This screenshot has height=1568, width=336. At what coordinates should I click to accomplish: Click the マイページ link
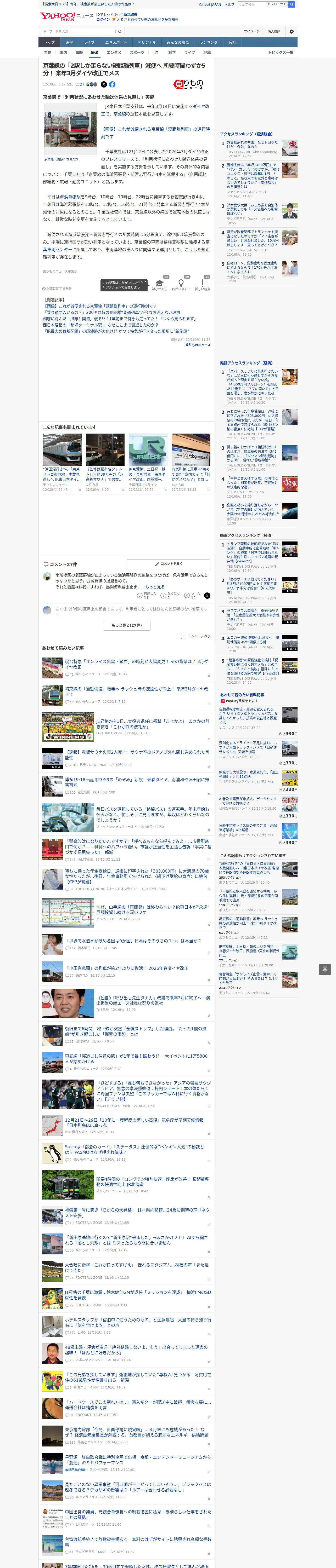[x=251, y=32]
